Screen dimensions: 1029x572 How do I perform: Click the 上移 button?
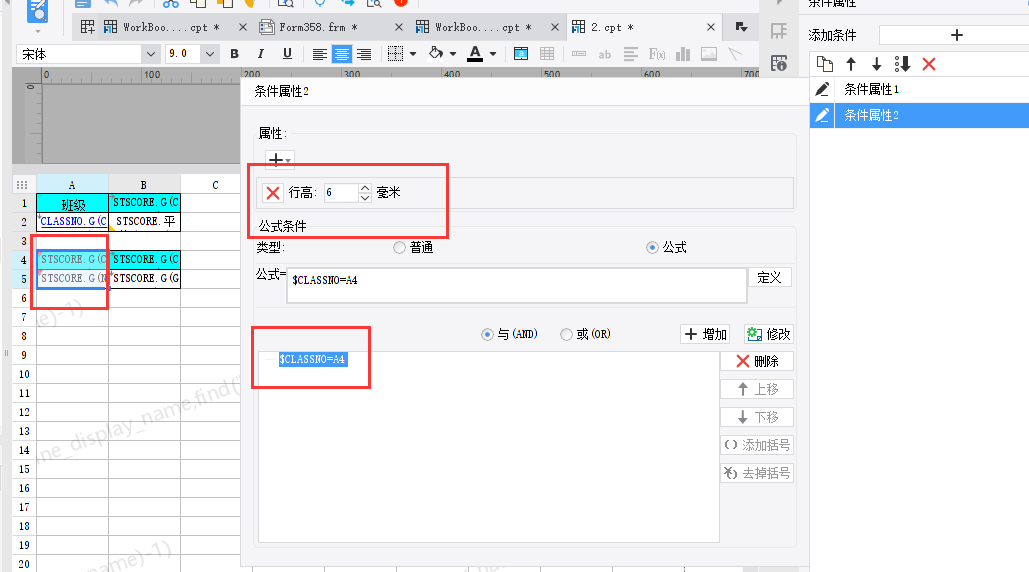pos(757,389)
